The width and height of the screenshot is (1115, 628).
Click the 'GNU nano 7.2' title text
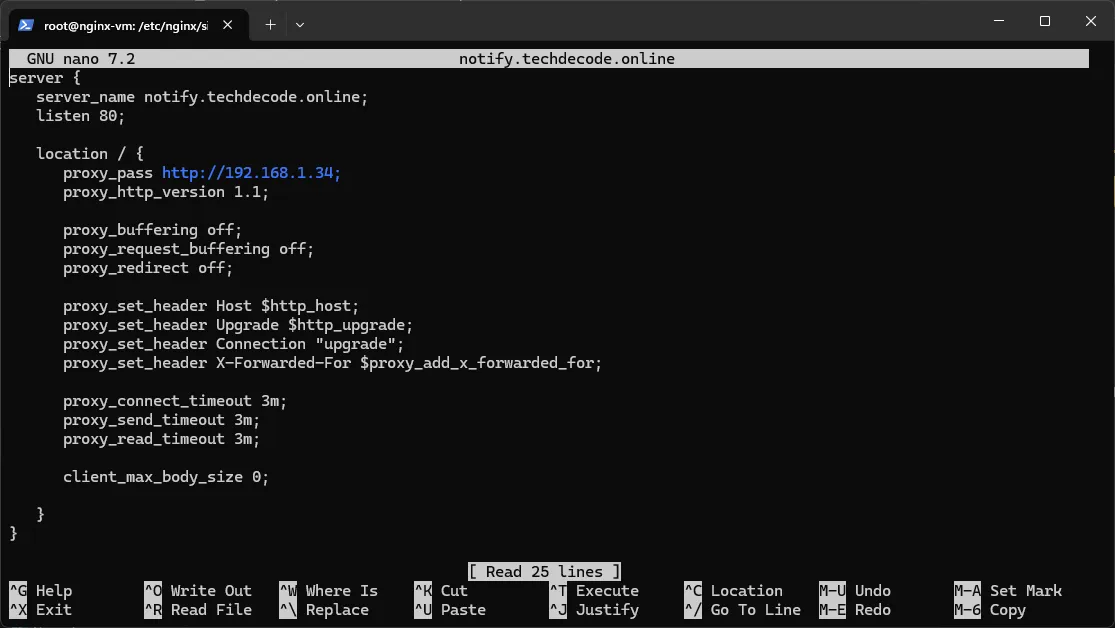click(80, 59)
